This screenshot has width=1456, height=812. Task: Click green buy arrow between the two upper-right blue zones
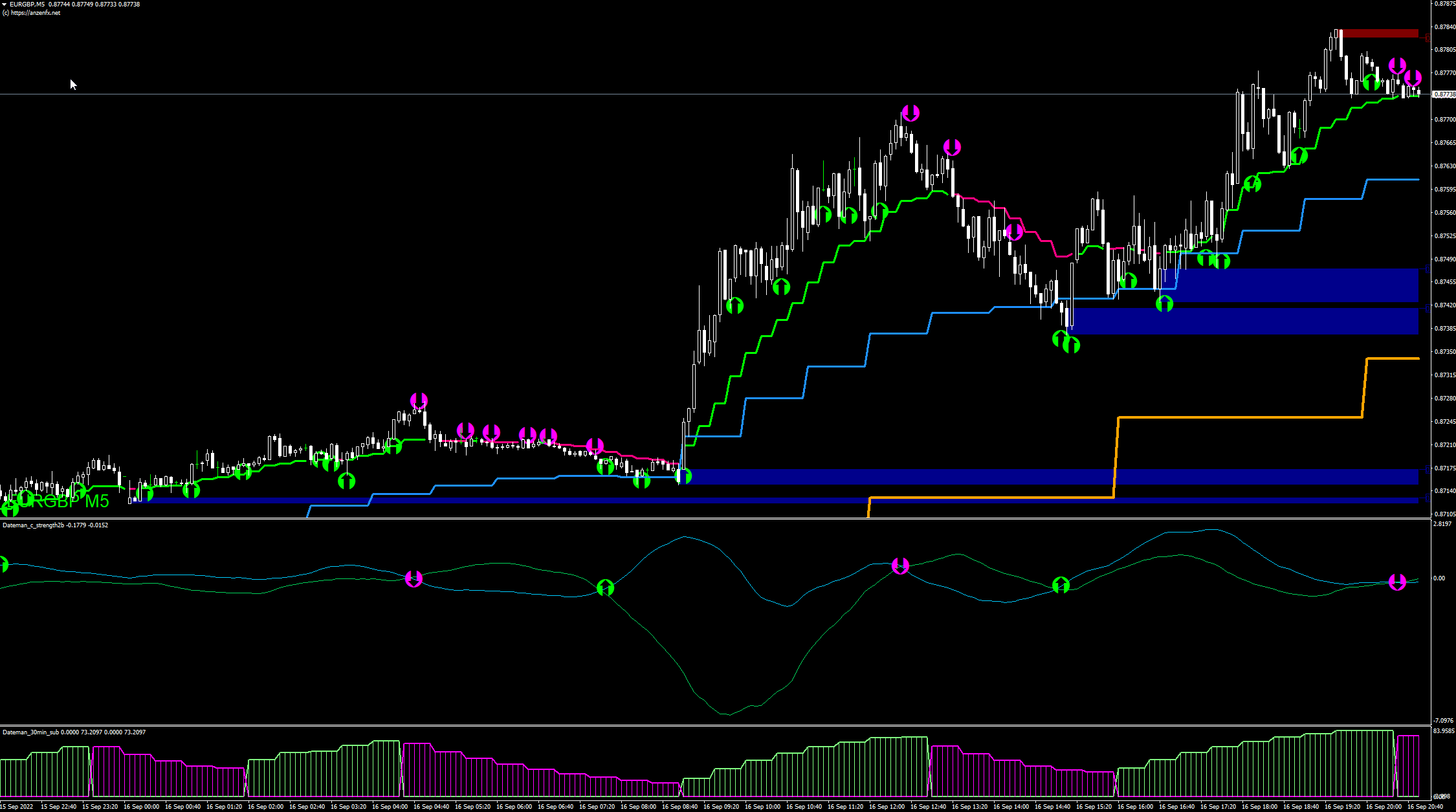1164,303
